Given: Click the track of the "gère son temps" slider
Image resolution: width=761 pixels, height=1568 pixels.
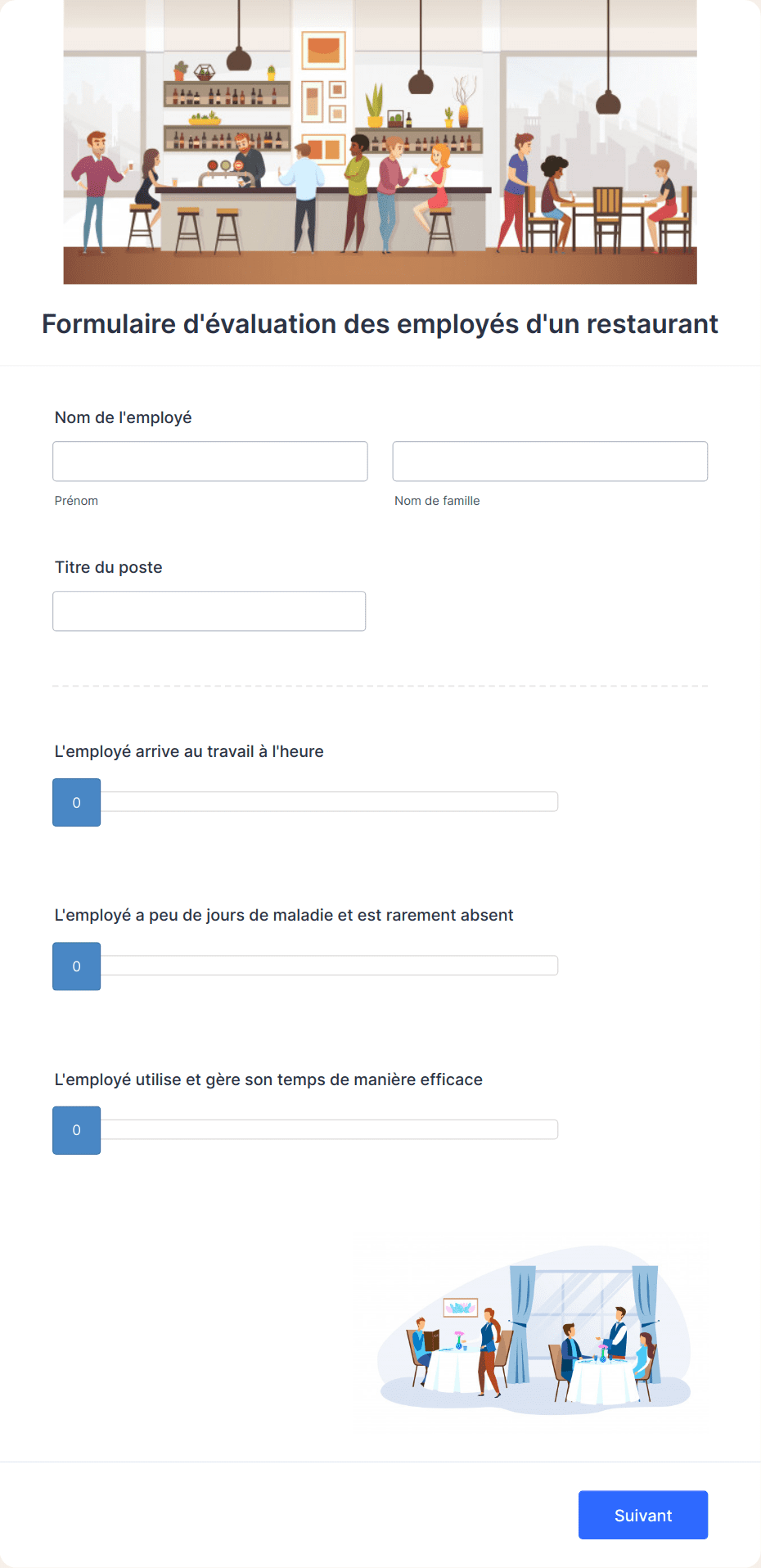Looking at the screenshot, I should (x=330, y=1129).
